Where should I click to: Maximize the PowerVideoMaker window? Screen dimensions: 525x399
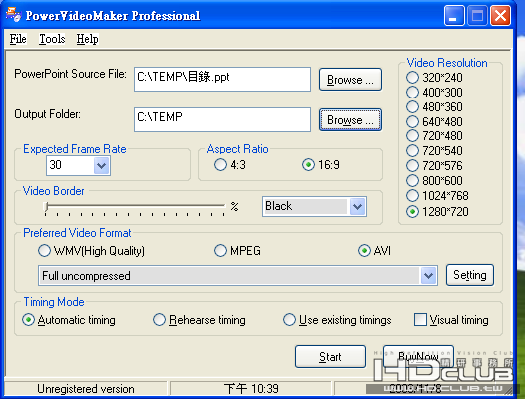477,15
